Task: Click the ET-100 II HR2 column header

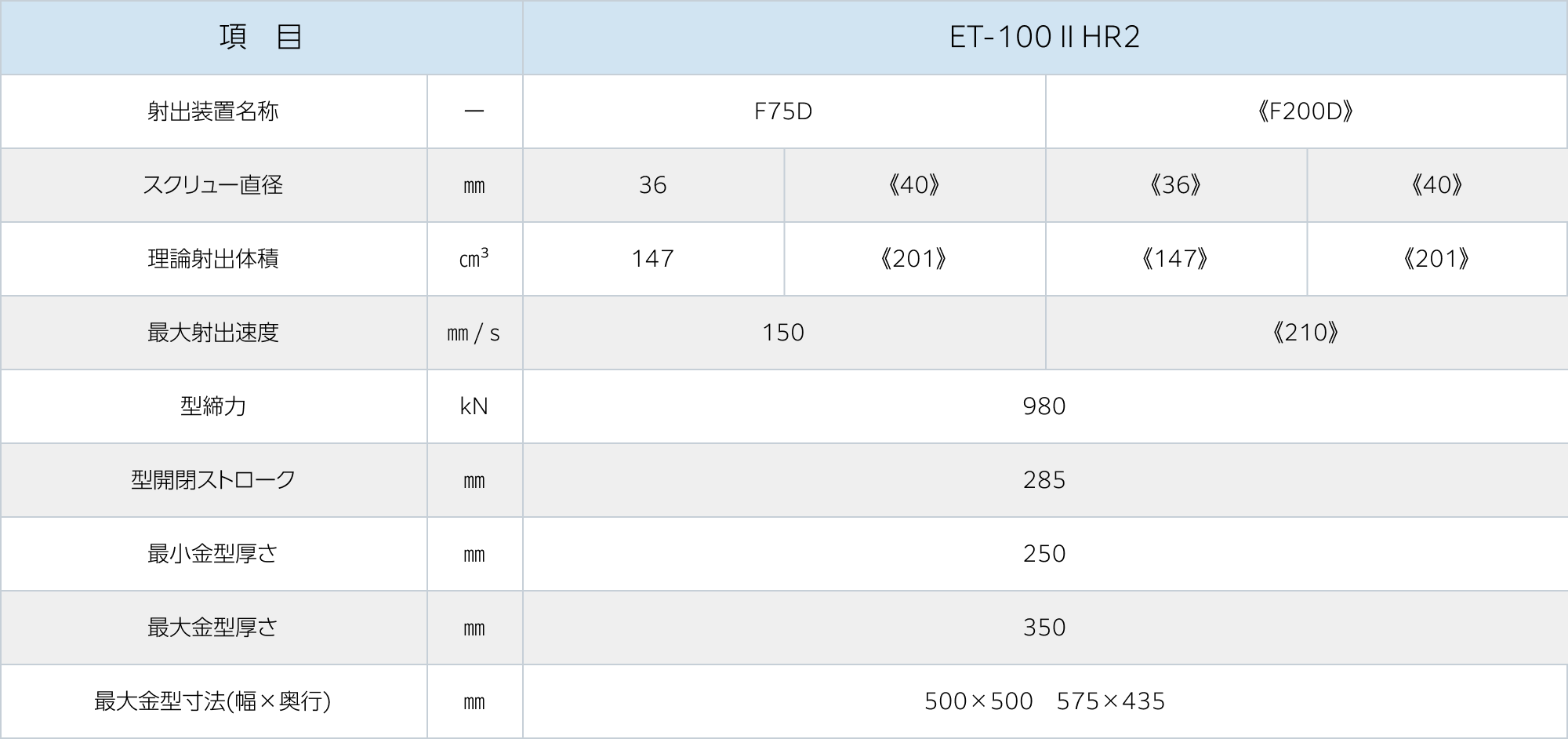Action: click(x=1044, y=37)
